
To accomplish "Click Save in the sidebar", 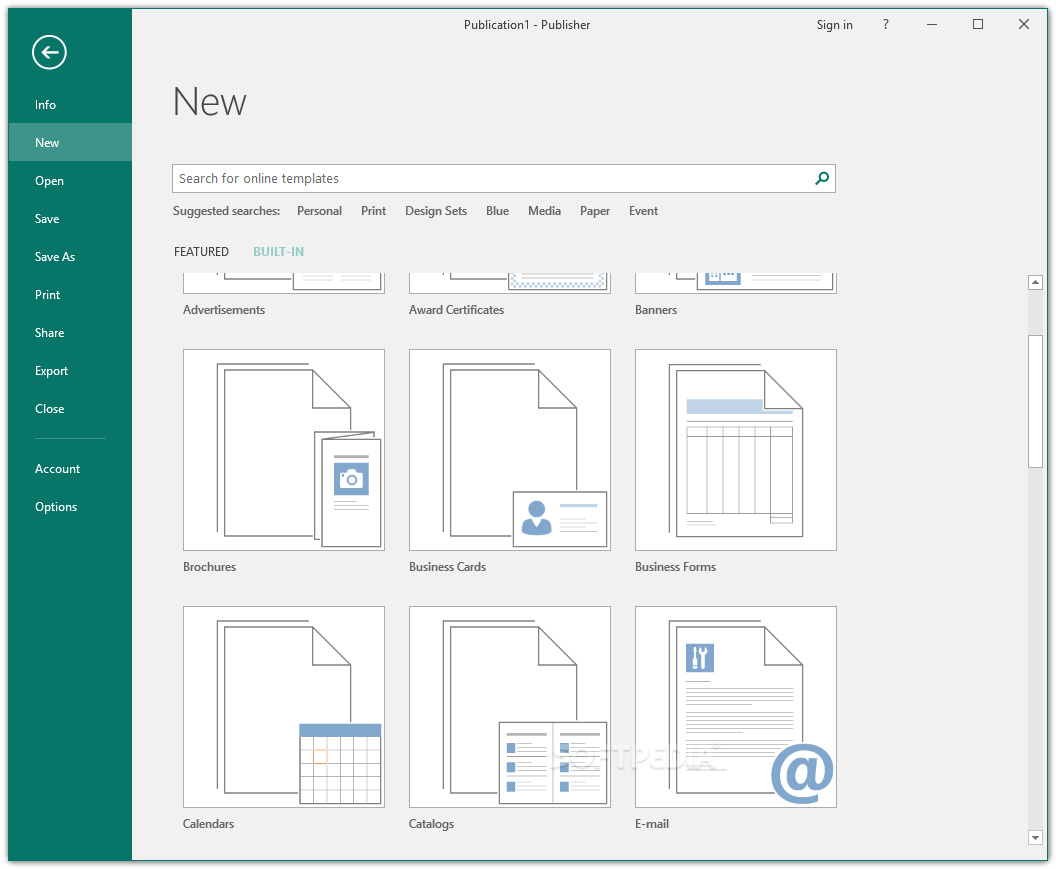I will 70,218.
